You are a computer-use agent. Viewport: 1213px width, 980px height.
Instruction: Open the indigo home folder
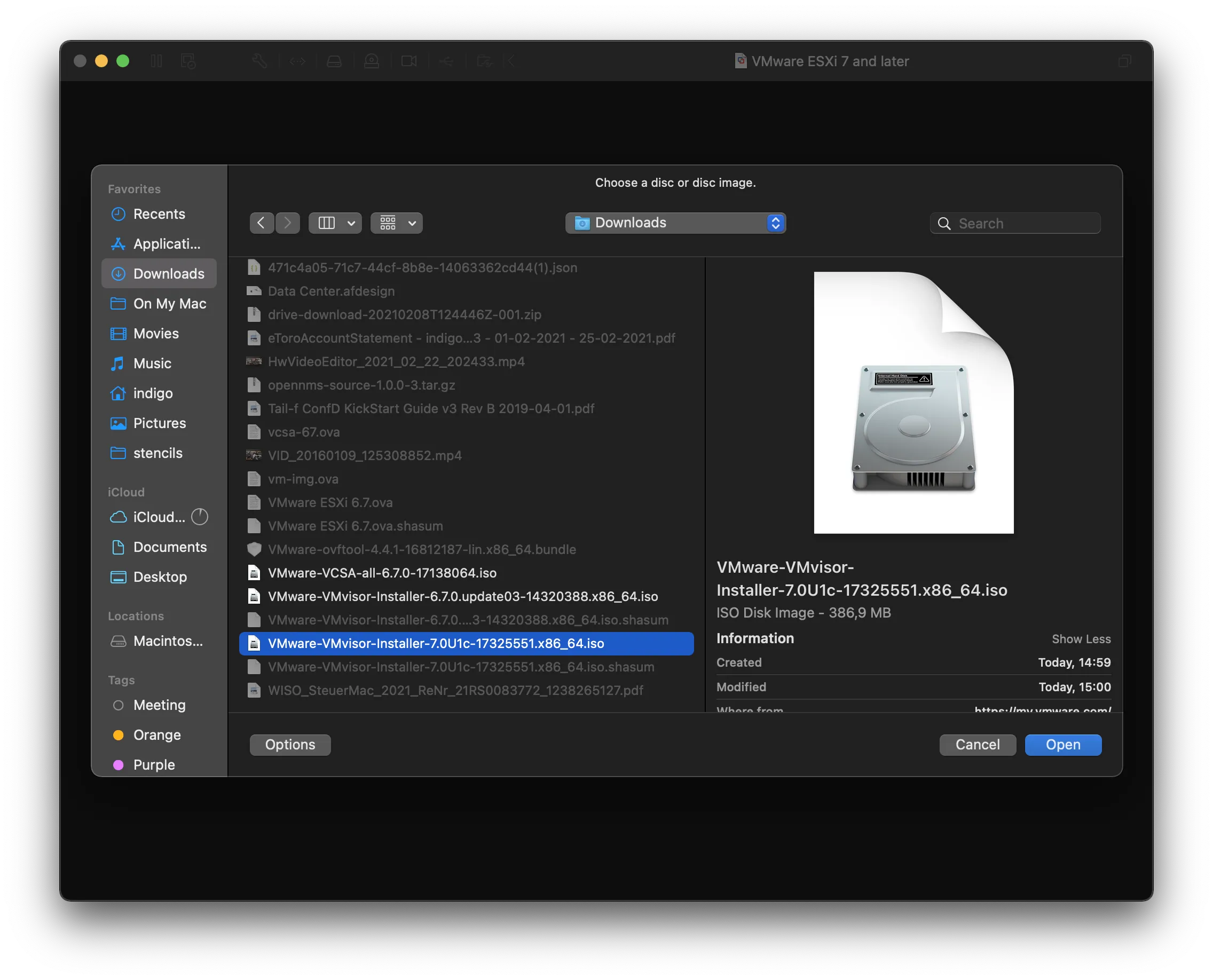pyautogui.click(x=153, y=393)
